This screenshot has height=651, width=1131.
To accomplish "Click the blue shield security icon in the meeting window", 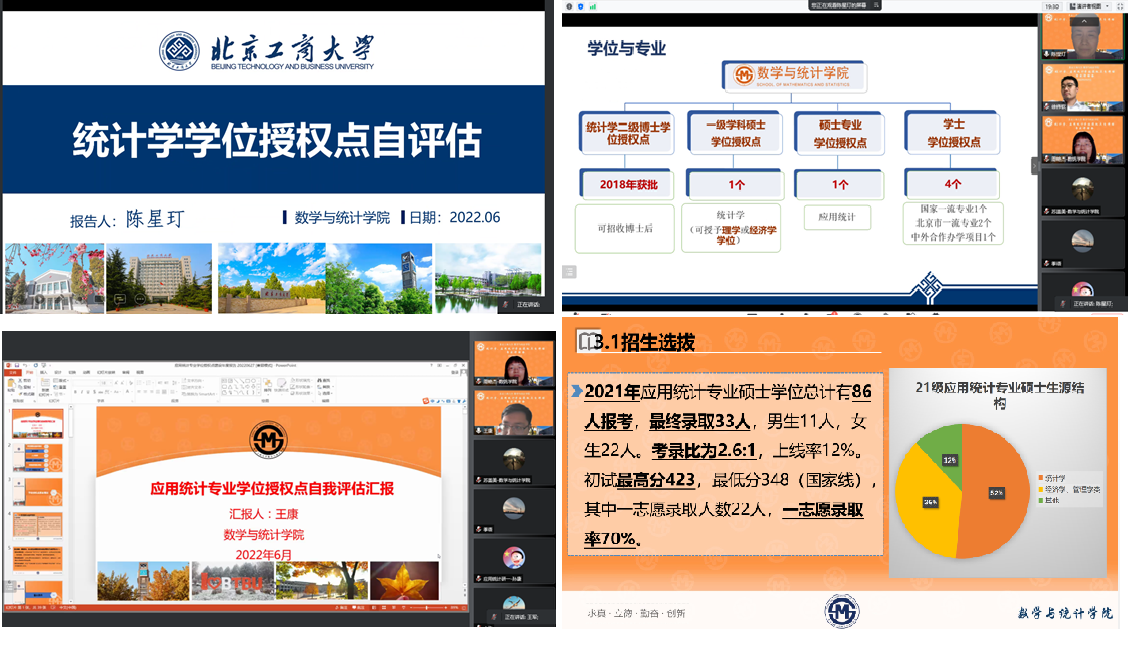I will (x=579, y=6).
